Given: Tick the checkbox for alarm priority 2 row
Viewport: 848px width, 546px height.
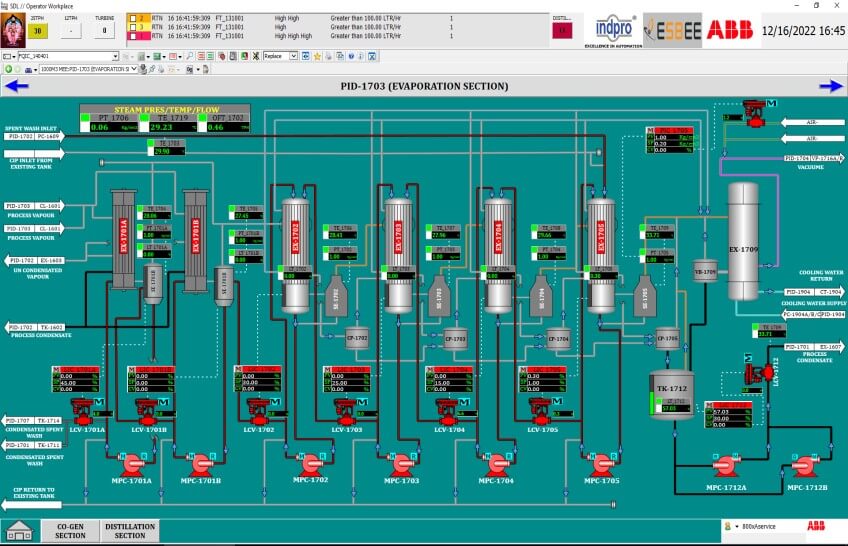Looking at the screenshot, I should click(133, 18).
